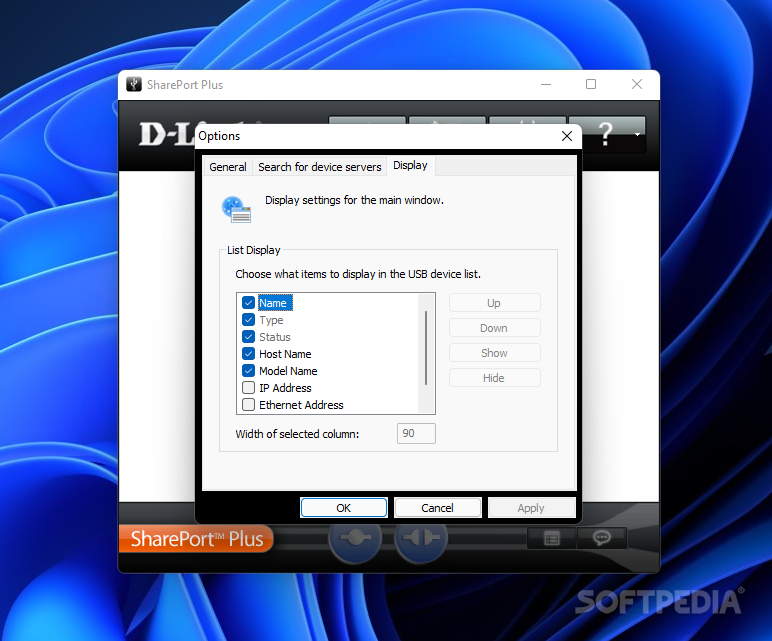Maximize the SharePort Plus window

tap(591, 84)
